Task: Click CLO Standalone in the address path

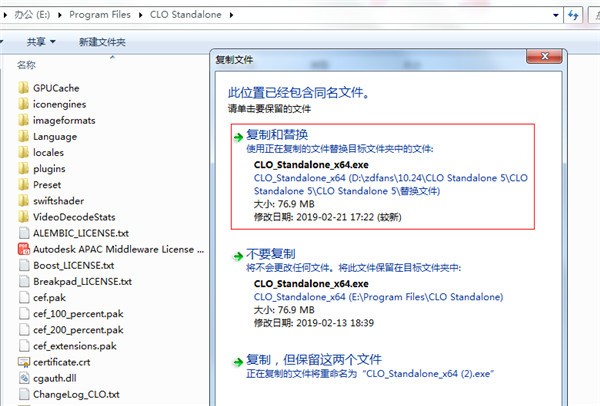Action: tap(186, 15)
